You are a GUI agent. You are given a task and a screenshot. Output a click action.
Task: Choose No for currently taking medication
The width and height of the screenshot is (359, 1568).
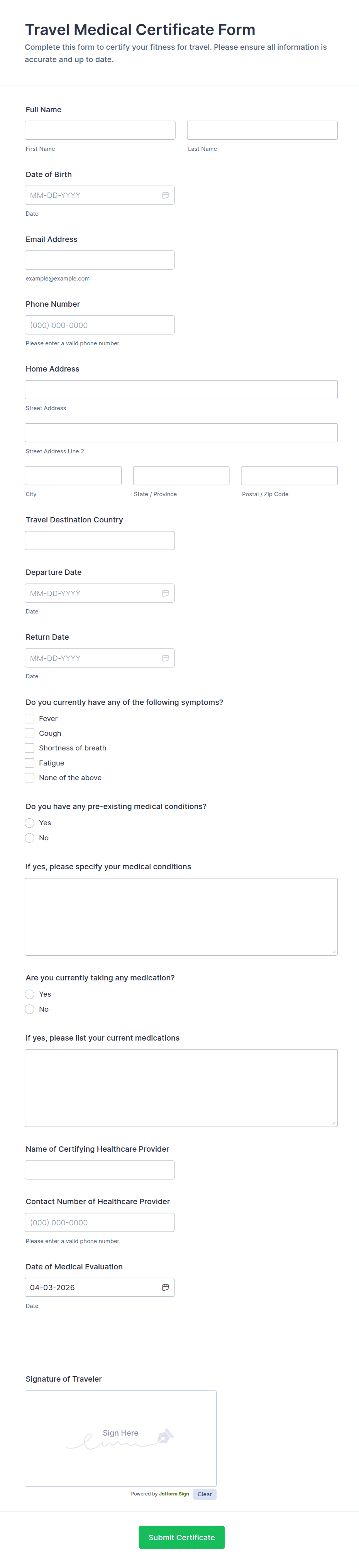[29, 1009]
